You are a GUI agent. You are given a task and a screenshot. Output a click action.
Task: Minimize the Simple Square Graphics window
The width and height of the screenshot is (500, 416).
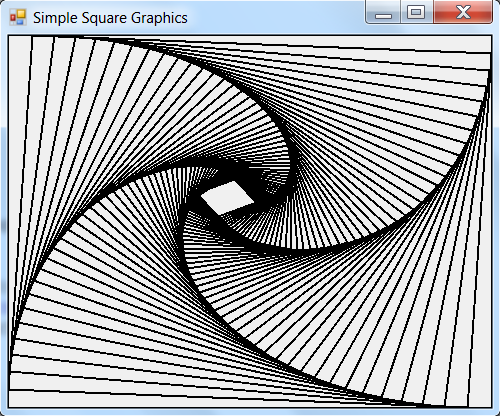tap(383, 12)
